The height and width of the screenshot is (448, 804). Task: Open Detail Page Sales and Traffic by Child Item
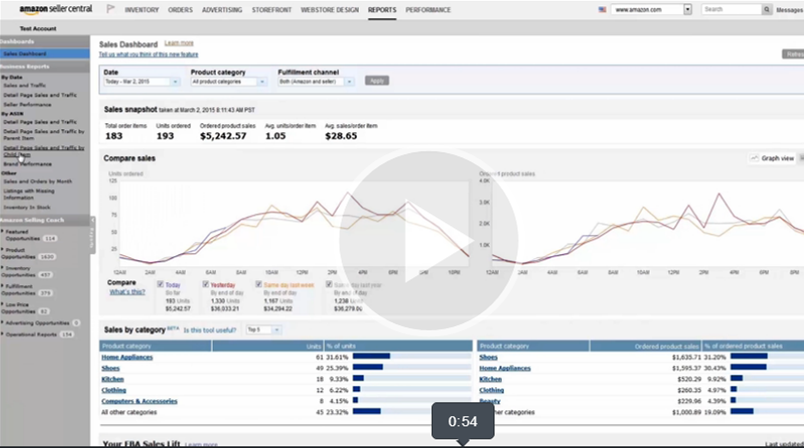[44, 151]
